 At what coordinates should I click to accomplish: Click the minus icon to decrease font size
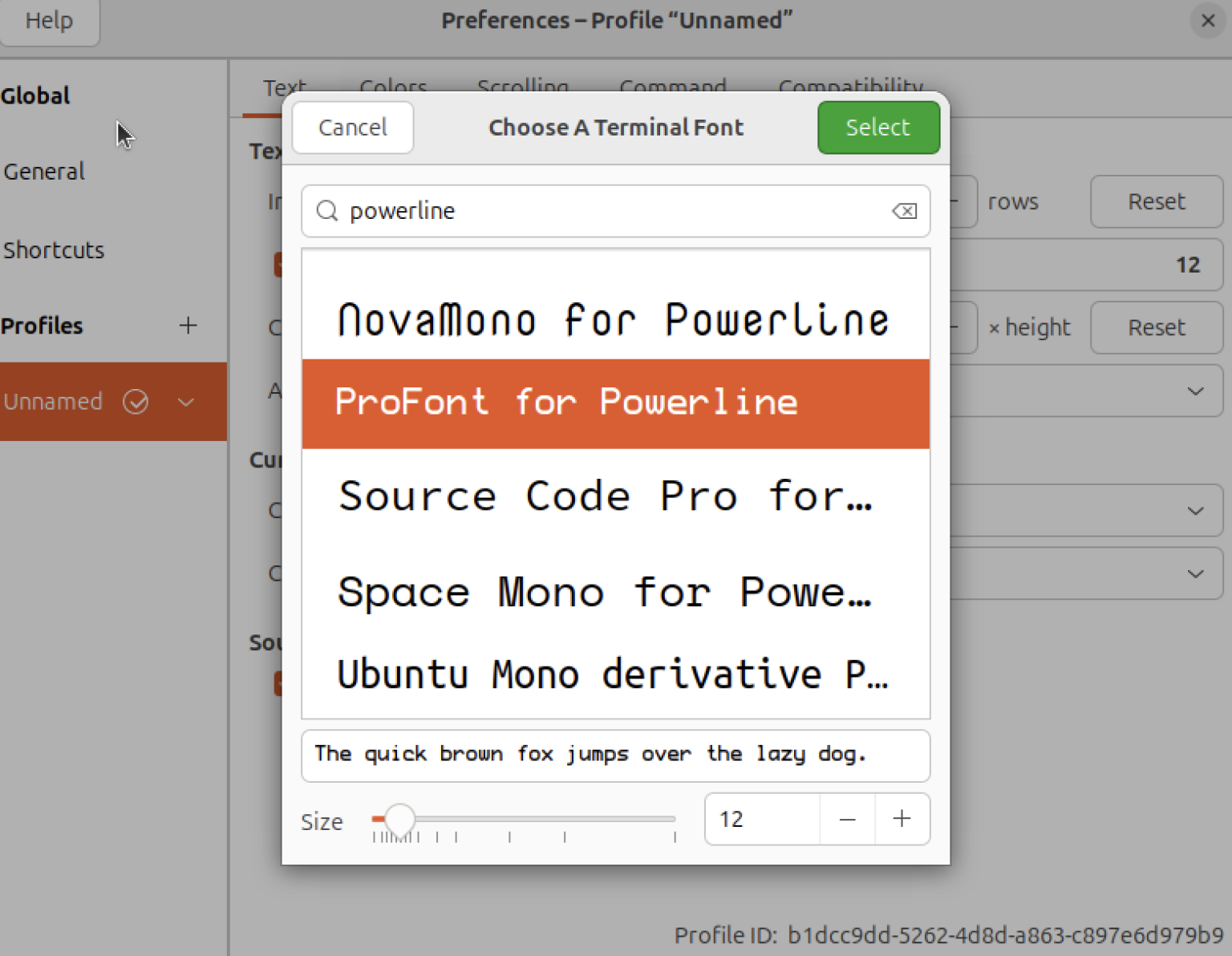847,819
